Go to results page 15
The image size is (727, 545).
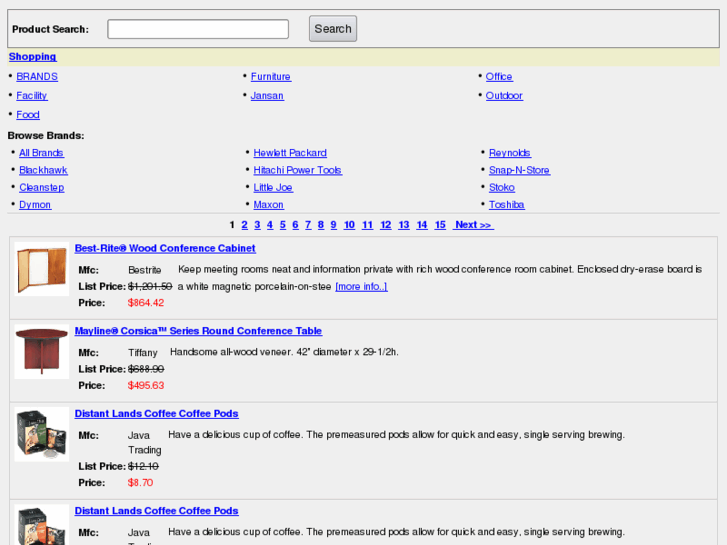click(x=440, y=225)
